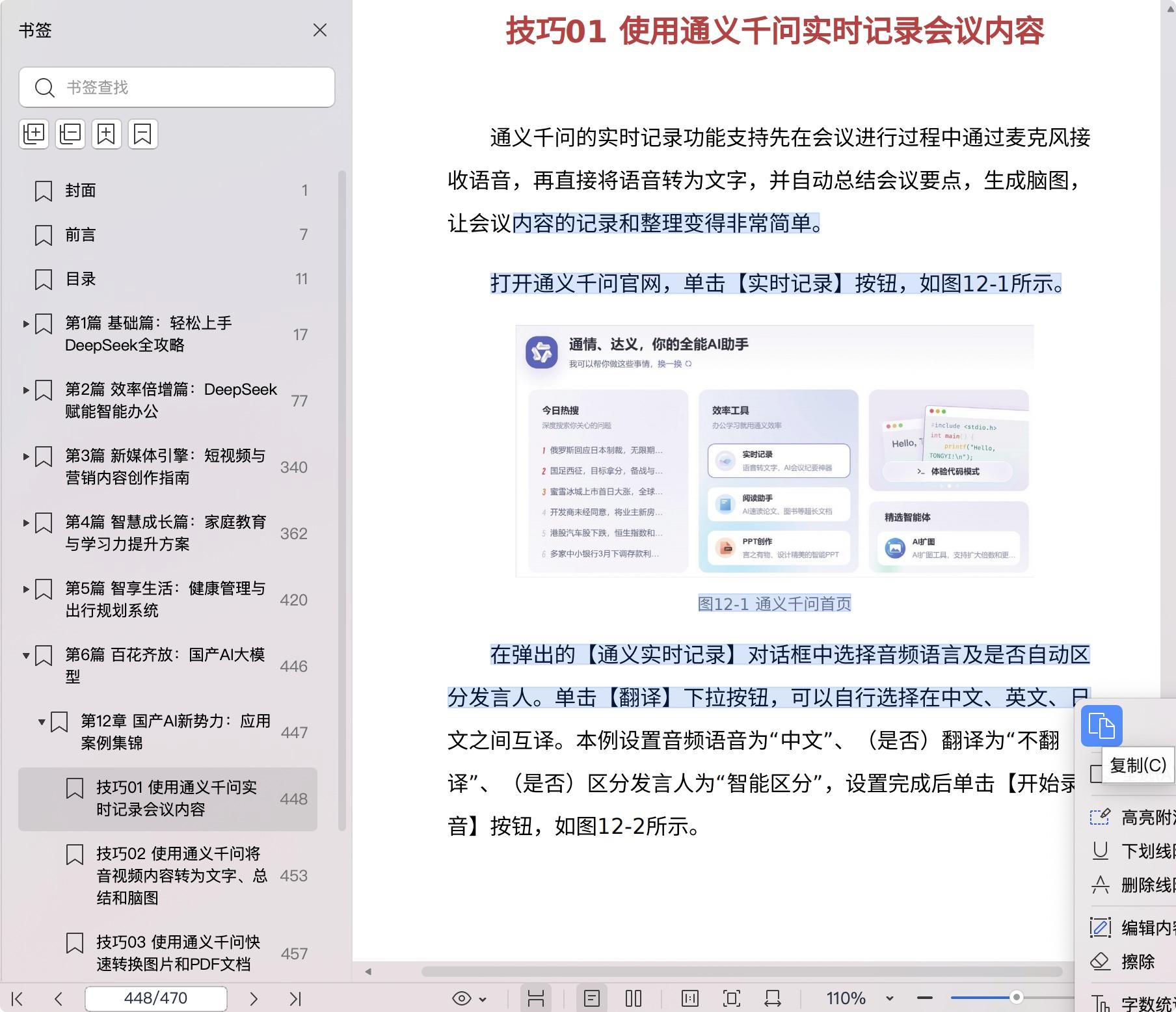
Task: Click the zoom out minus button
Action: [x=925, y=998]
